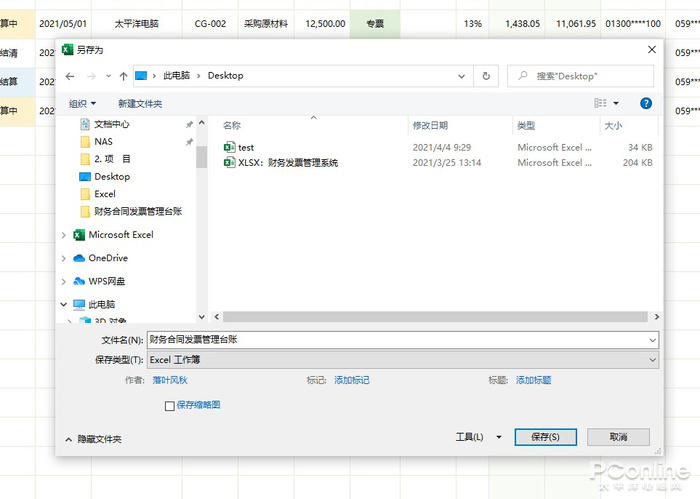Select the 2. 项 目 folder
Screen dimensions: 700x499
pos(112,159)
